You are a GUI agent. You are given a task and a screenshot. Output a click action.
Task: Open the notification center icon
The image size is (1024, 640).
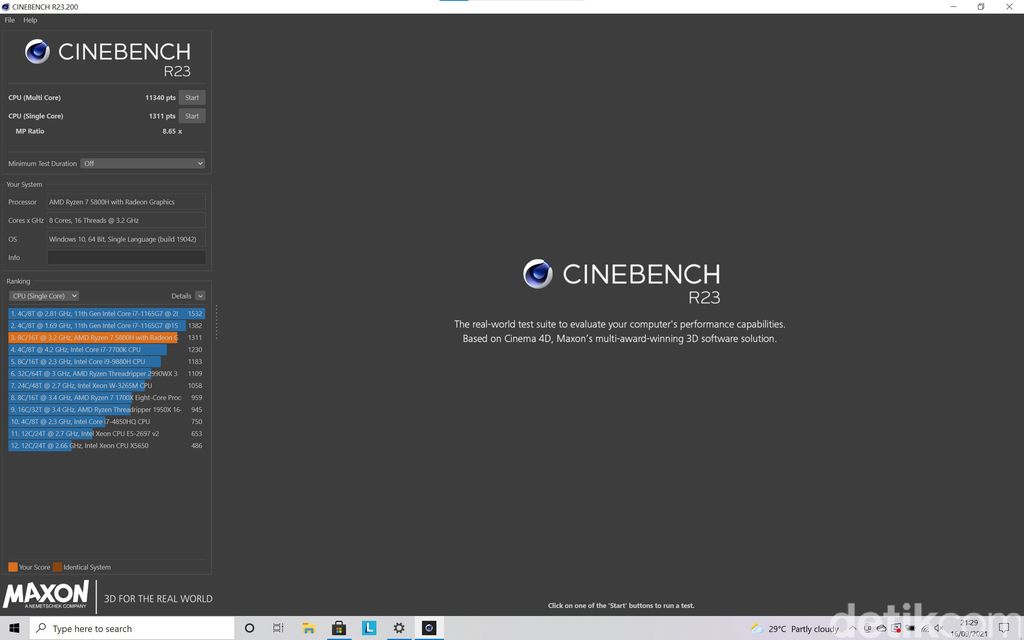click(x=1004, y=628)
